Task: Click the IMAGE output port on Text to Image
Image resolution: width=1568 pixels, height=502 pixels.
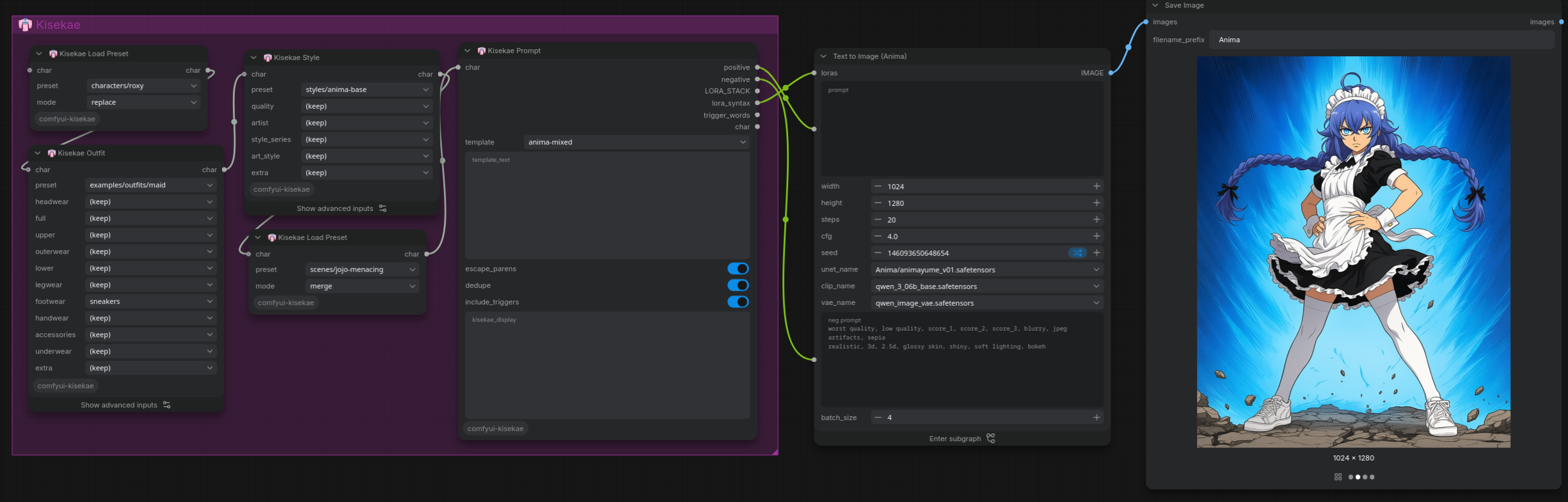Action: (1111, 73)
